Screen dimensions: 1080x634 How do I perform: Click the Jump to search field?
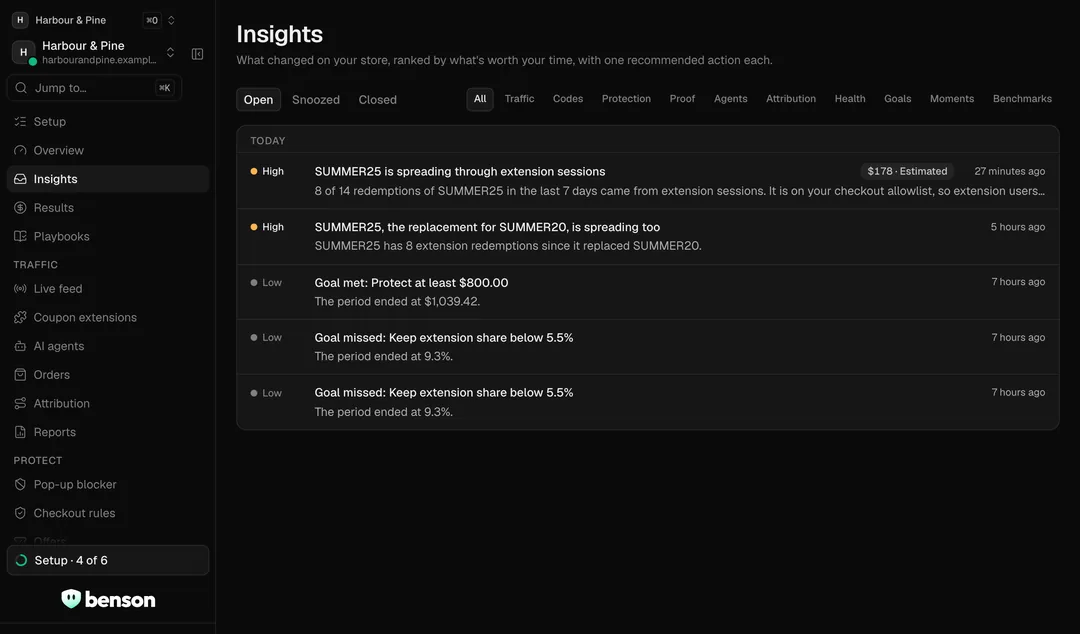(94, 88)
